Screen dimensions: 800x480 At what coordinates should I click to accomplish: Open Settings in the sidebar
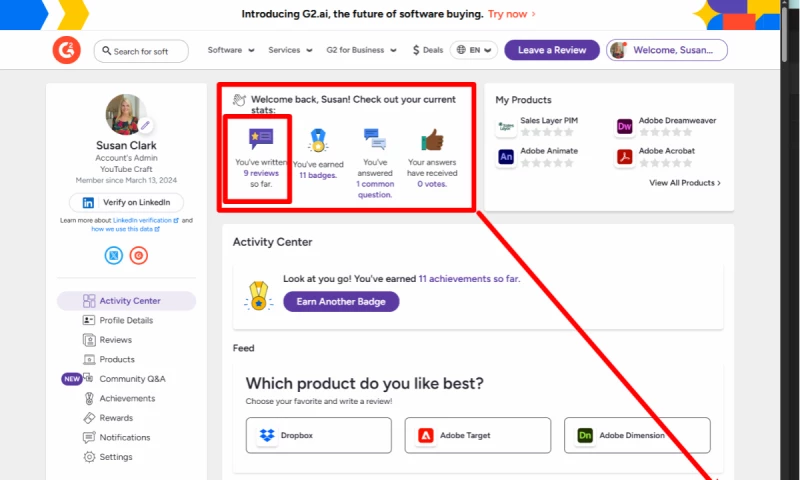115,457
